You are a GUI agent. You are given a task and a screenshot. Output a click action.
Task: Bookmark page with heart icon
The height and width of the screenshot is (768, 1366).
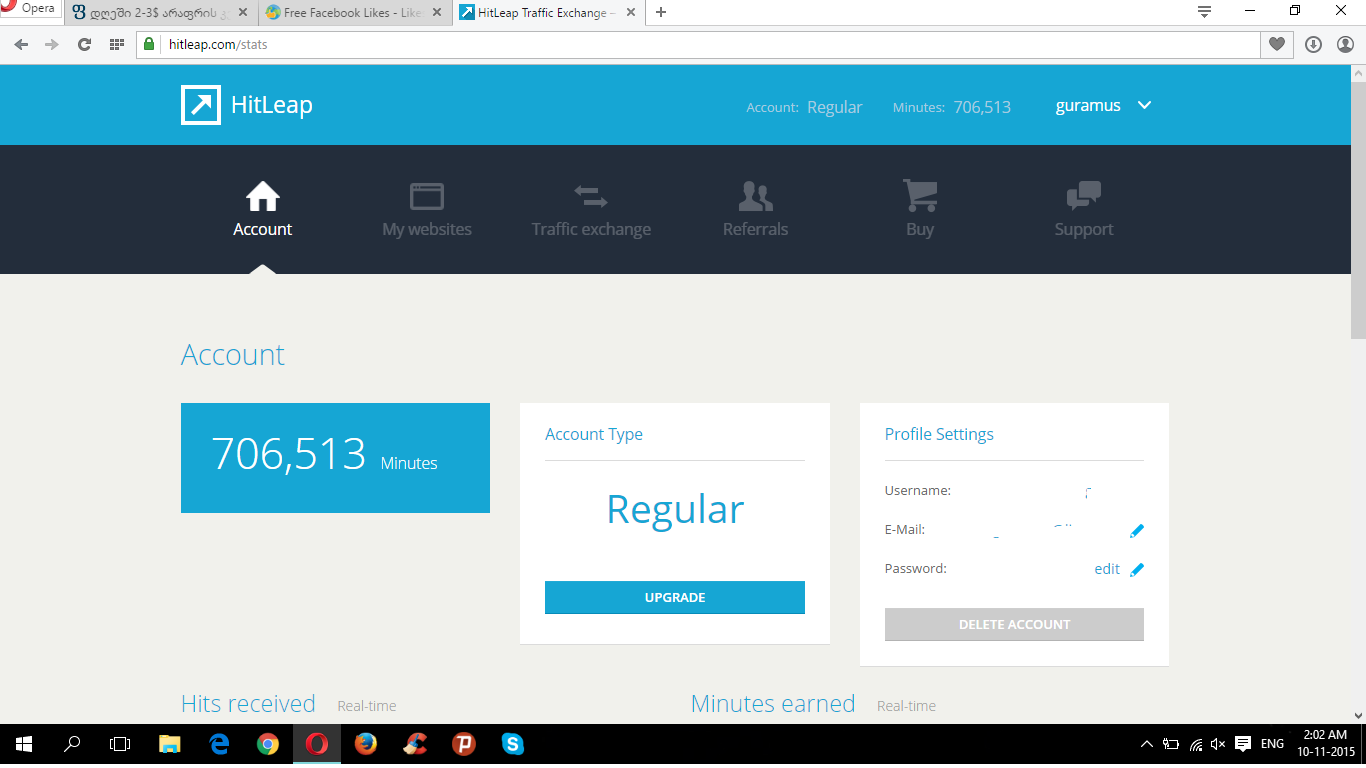(x=1276, y=45)
